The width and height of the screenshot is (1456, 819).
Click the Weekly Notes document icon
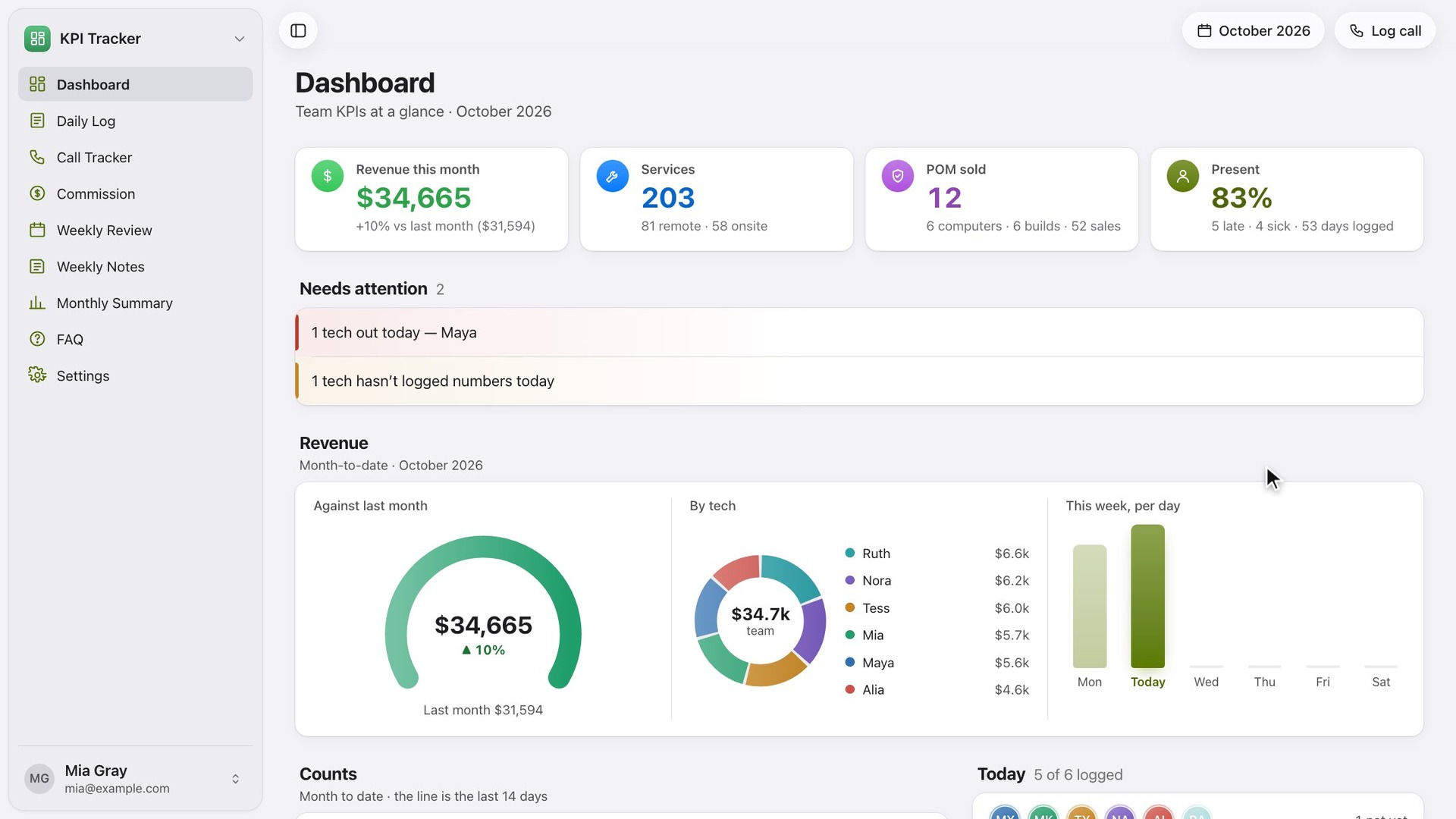pyautogui.click(x=37, y=266)
